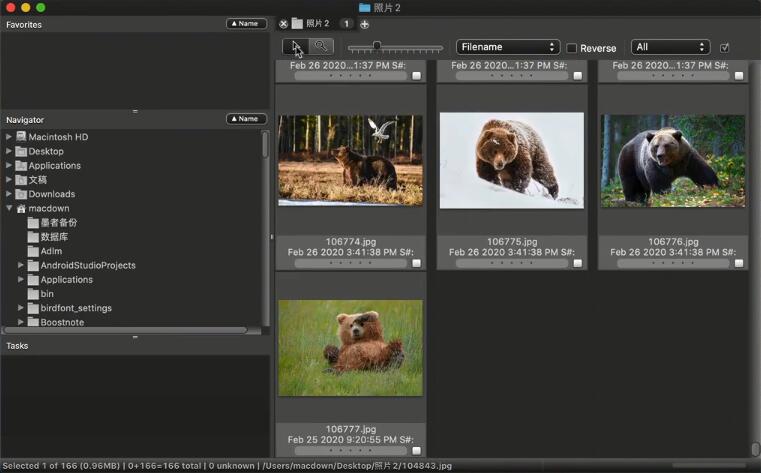Click the 数据库 folder icon
This screenshot has width=761, height=473.
[x=33, y=237]
